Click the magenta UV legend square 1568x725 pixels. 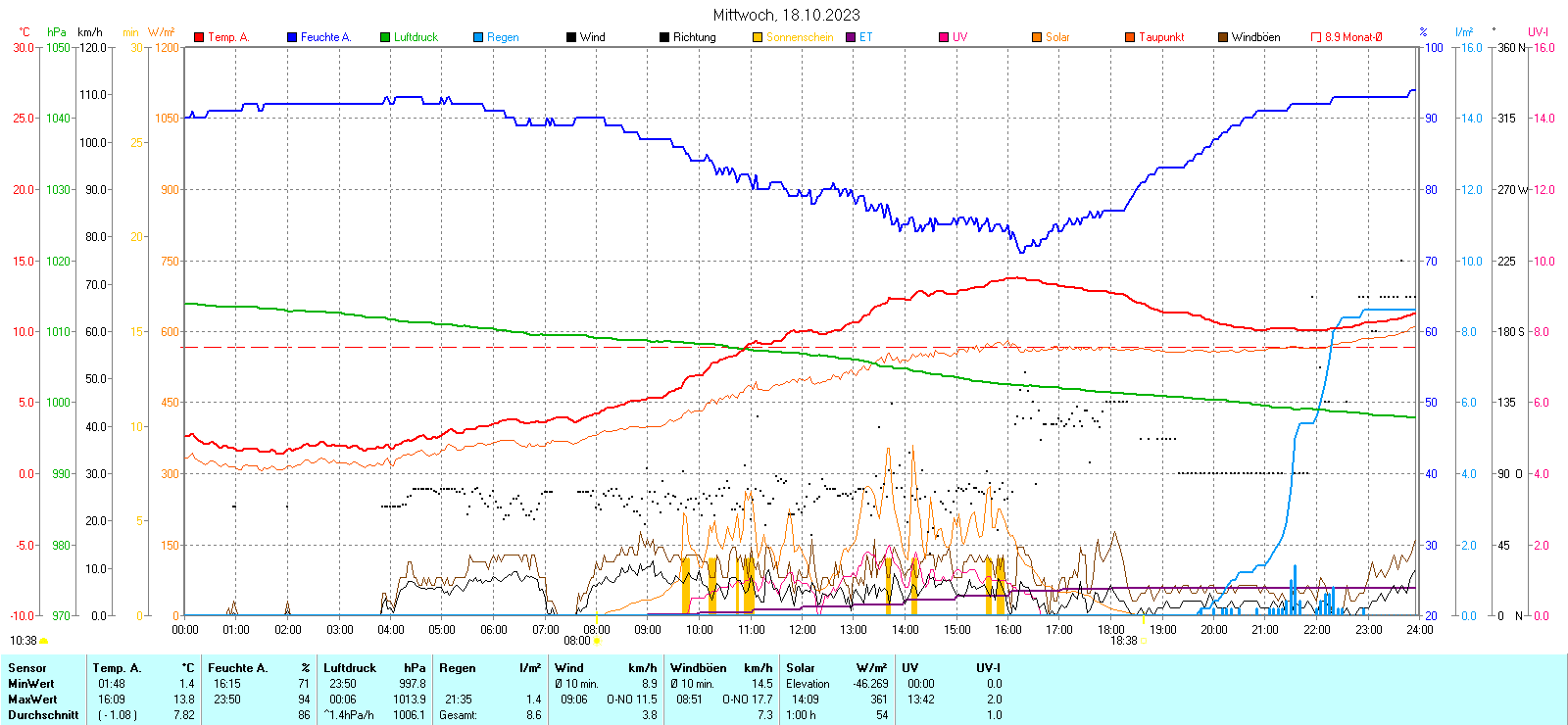(x=944, y=37)
